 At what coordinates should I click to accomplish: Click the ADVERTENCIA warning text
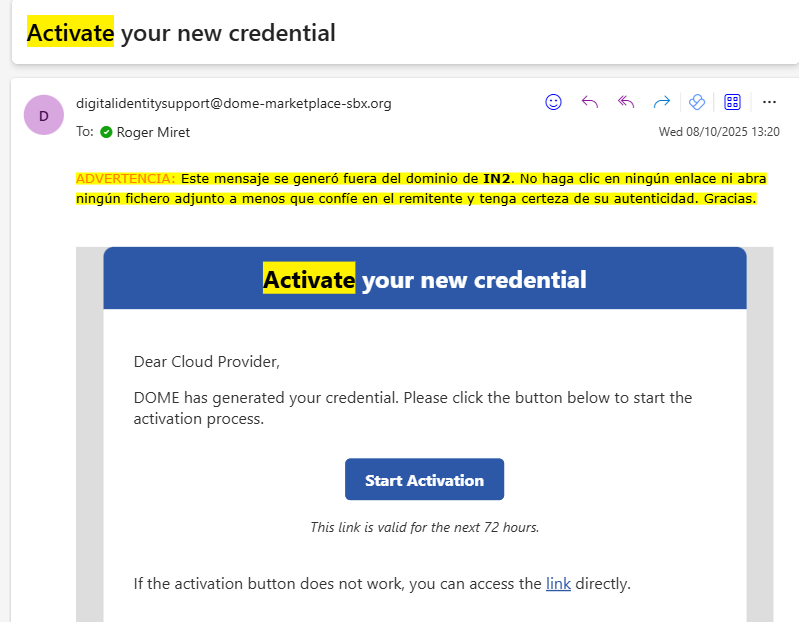pyautogui.click(x=125, y=178)
